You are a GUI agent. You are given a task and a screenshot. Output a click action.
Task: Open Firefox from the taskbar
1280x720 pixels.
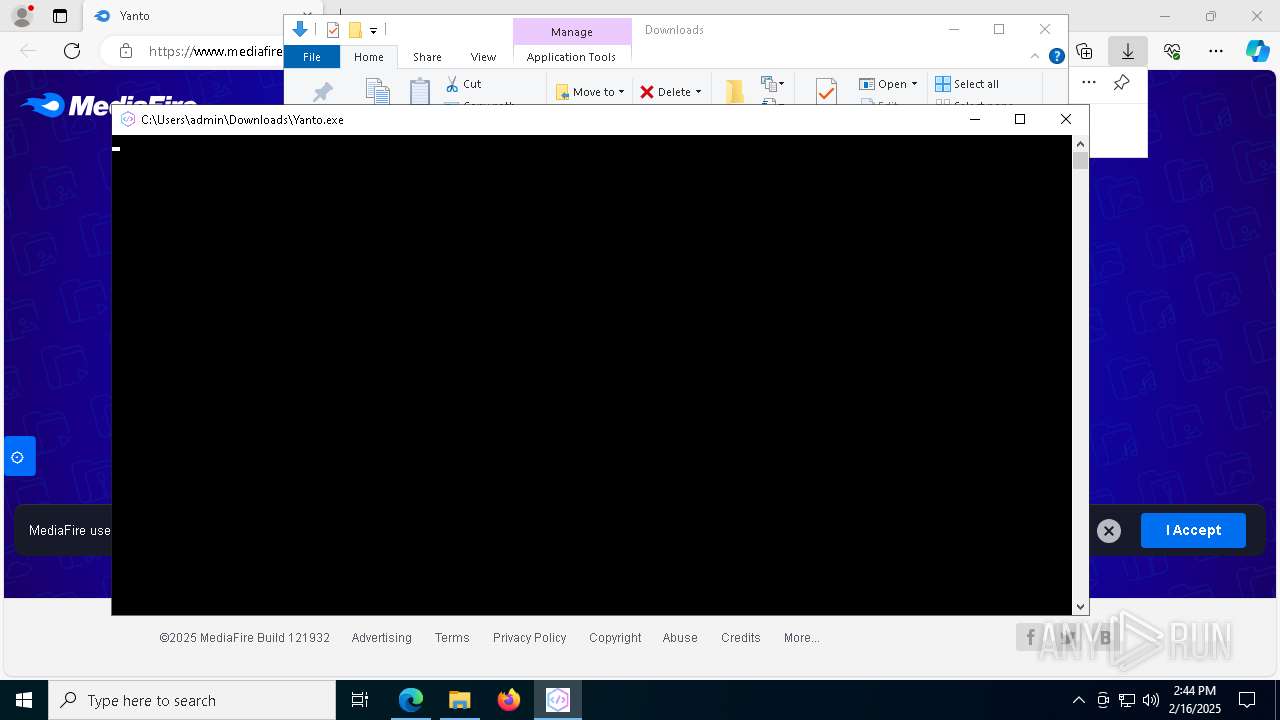509,700
